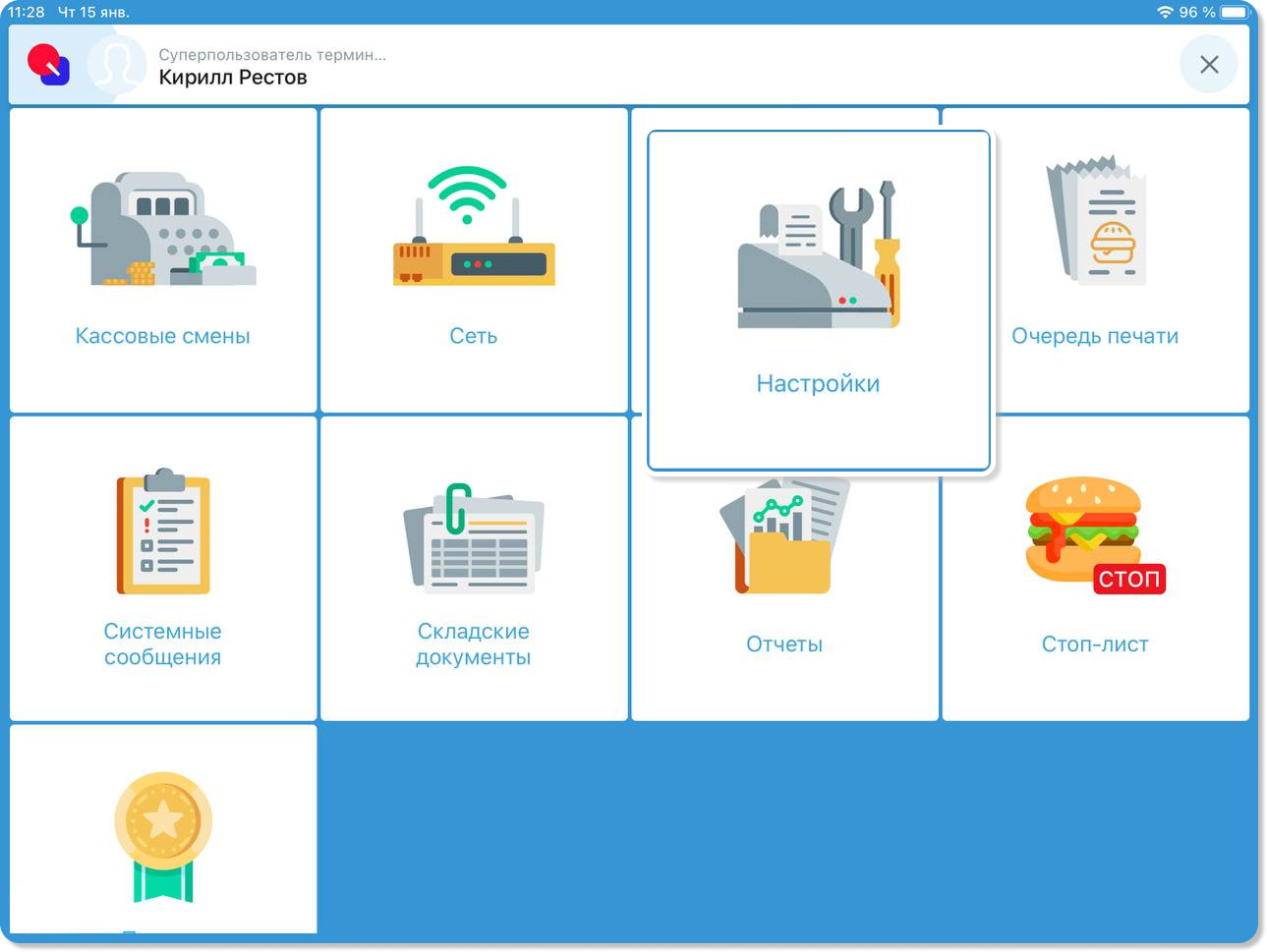Open the folder chart icon for Отчеты
Image resolution: width=1267 pixels, height=952 pixels.
click(x=784, y=538)
